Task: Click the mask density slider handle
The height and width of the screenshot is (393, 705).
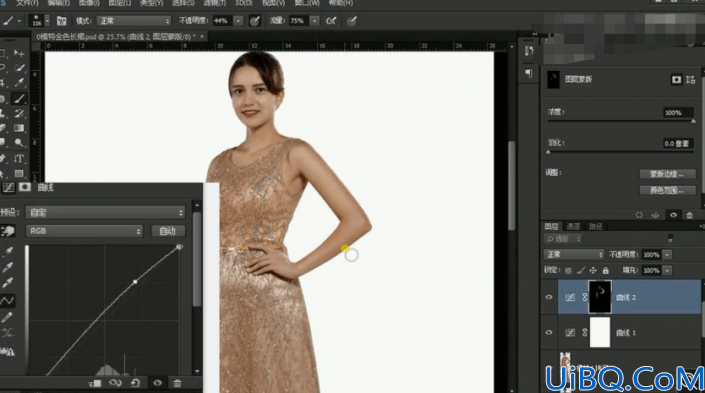Action: pyautogui.click(x=693, y=121)
